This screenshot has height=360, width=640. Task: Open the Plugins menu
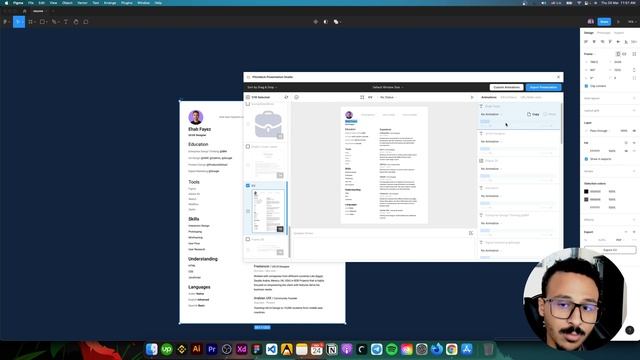(x=127, y=3)
